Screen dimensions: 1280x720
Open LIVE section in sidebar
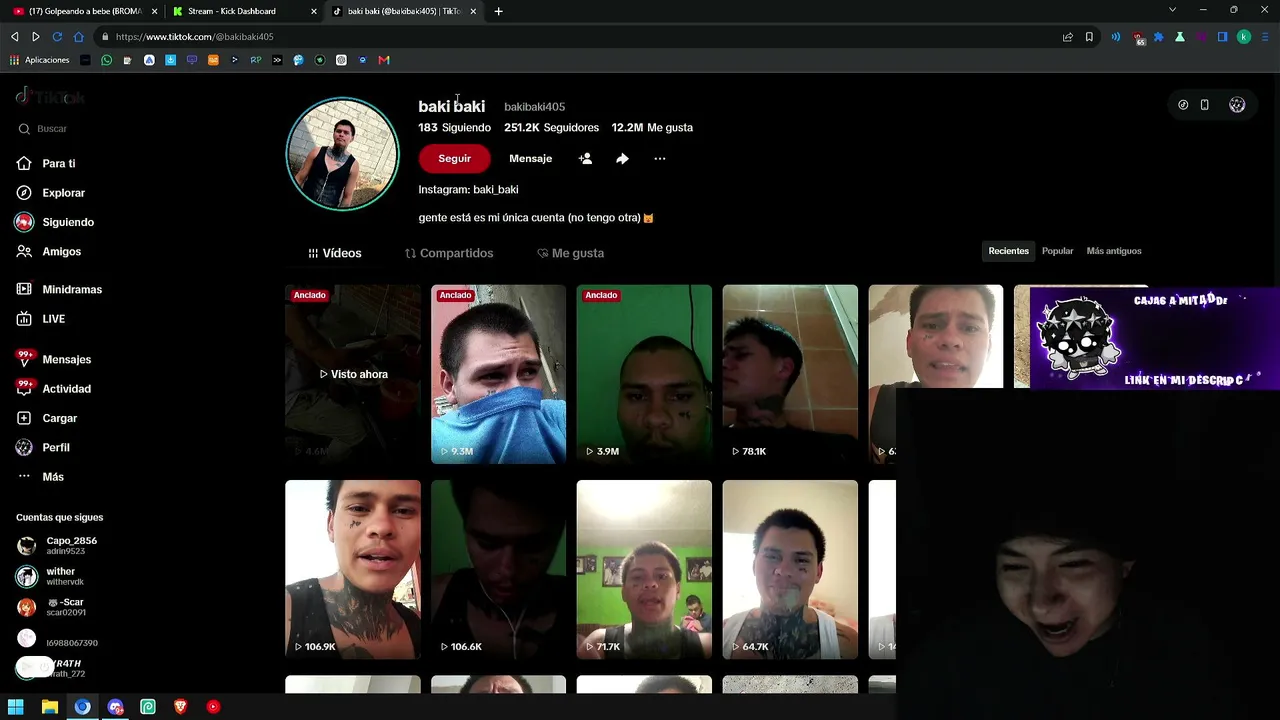click(x=41, y=319)
